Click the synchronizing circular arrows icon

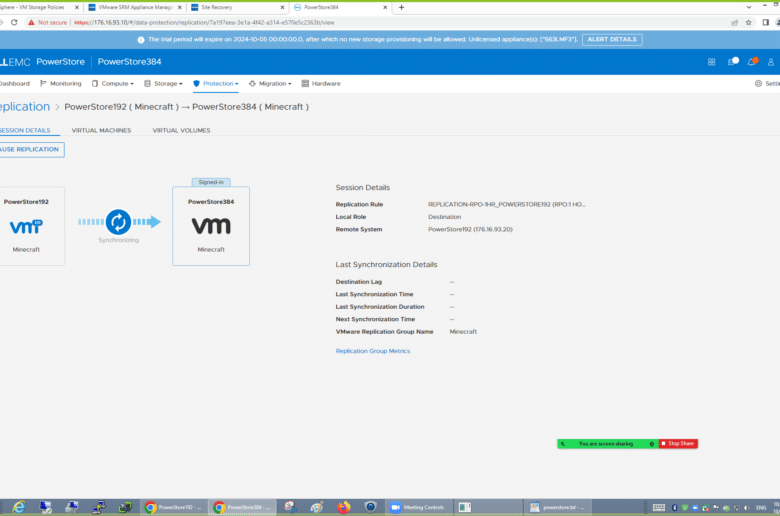(x=118, y=222)
